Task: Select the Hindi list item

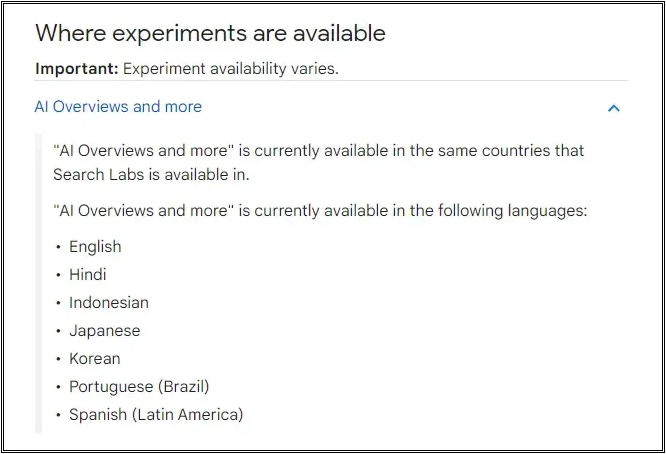Action: pyautogui.click(x=87, y=274)
